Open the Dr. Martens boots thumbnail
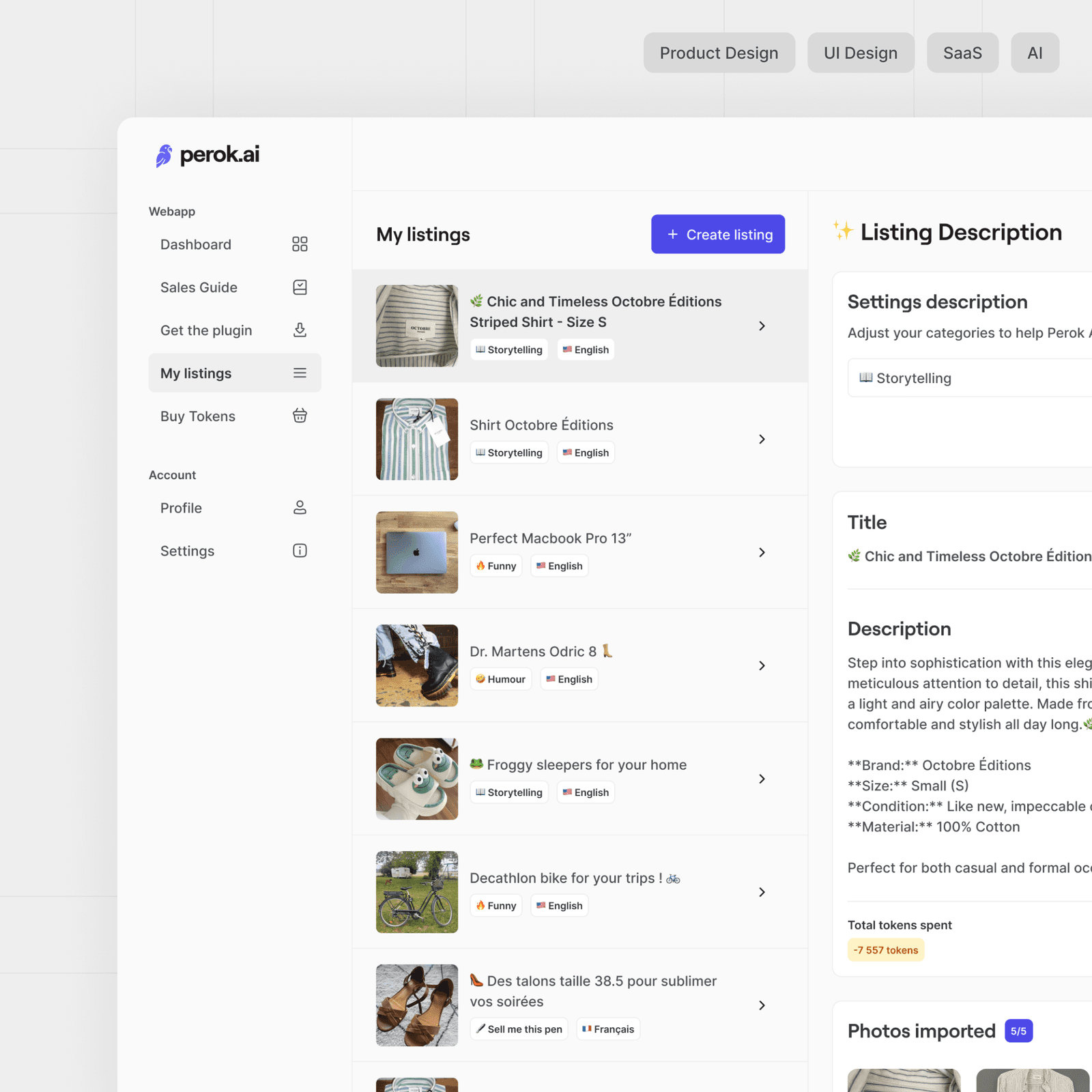Screen dimensions: 1092x1092 click(x=417, y=666)
